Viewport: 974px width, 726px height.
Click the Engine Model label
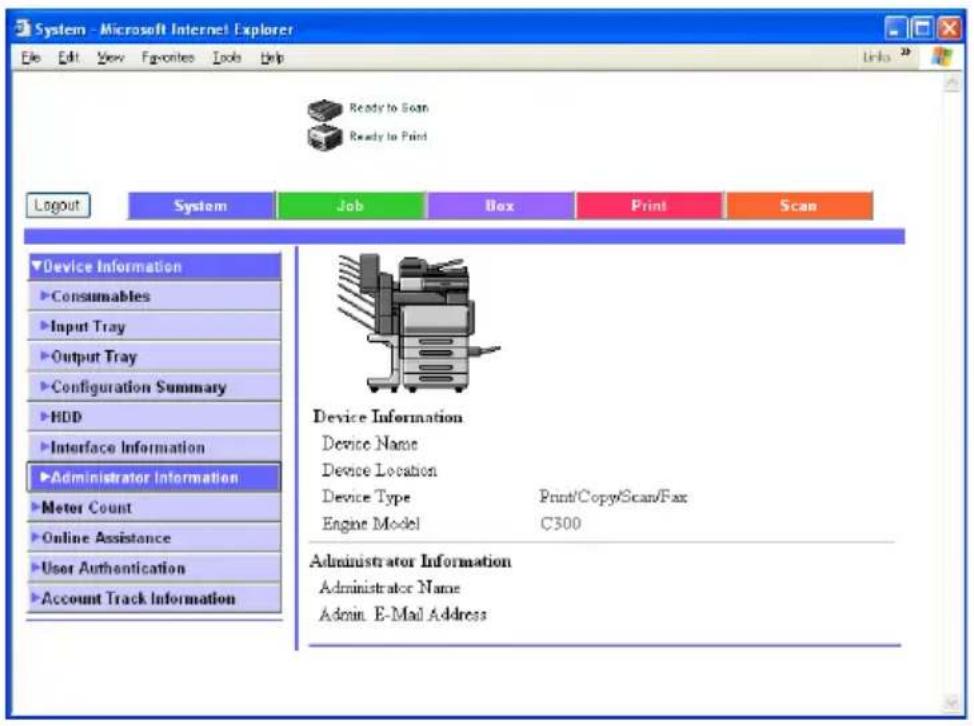tap(371, 524)
